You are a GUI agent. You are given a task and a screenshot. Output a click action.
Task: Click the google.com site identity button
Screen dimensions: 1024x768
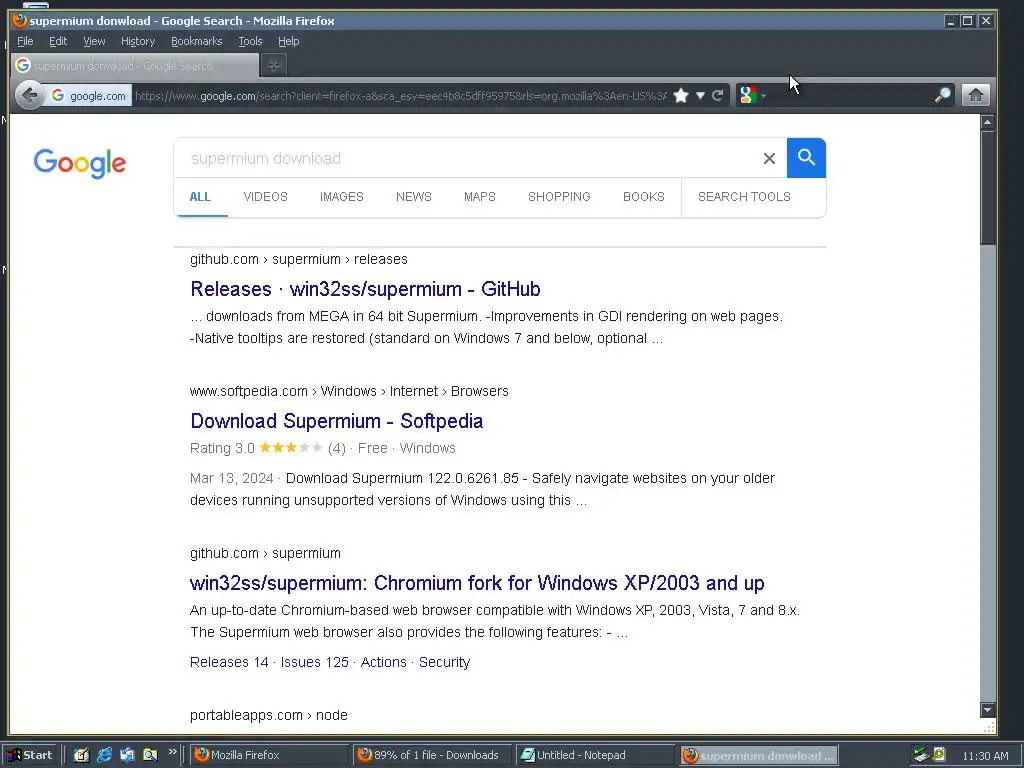88,95
